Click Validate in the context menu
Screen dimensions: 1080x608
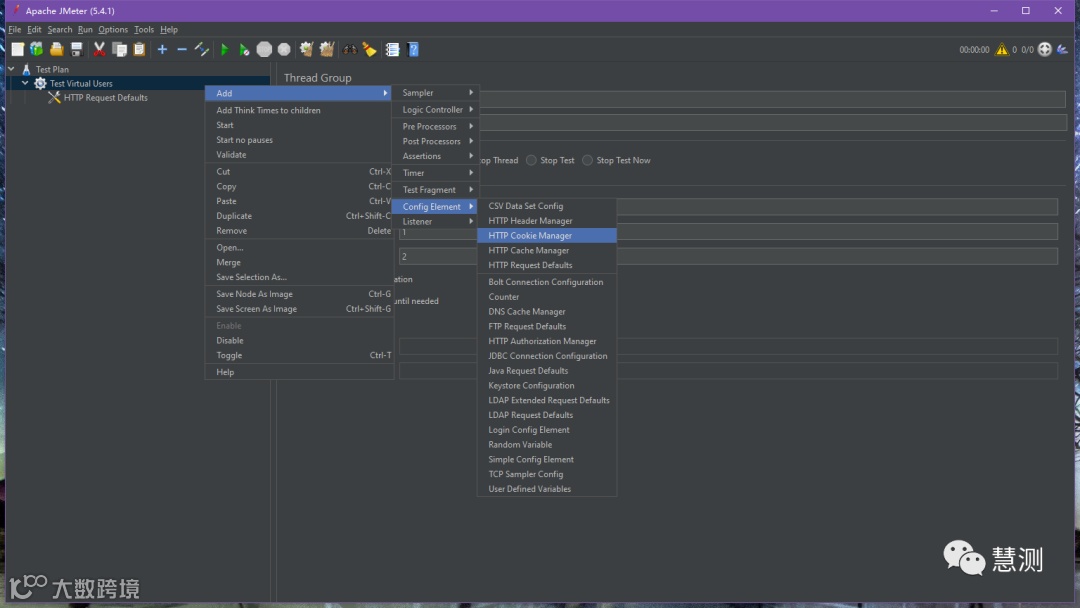tap(299, 155)
